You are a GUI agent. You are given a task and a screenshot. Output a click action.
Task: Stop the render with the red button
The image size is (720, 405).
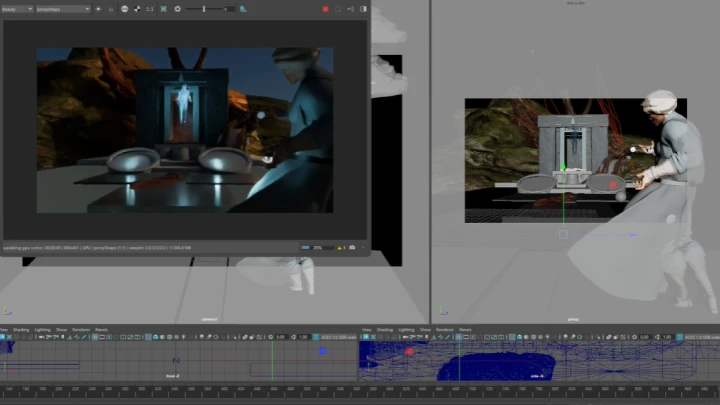(x=325, y=9)
